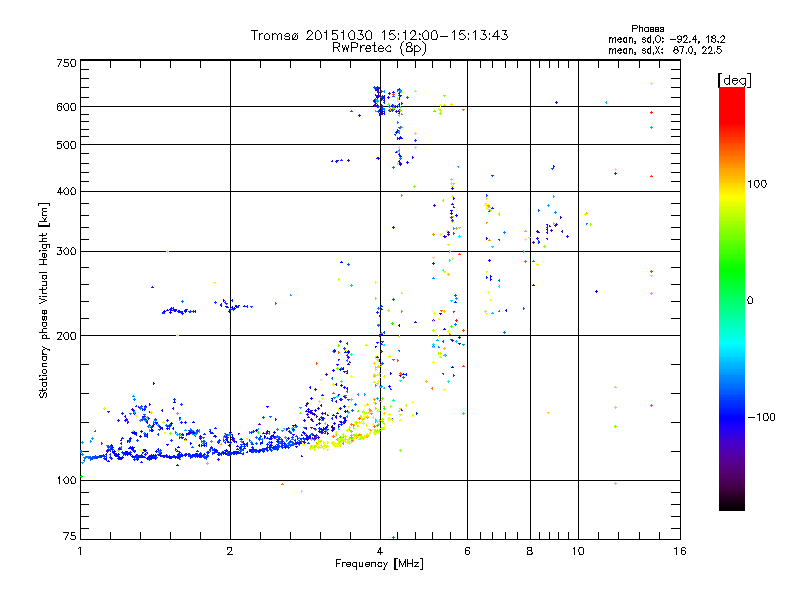Screen dimensions: 800x600
Task: Click the y-axis tick label '200'
Action: pyautogui.click(x=66, y=336)
